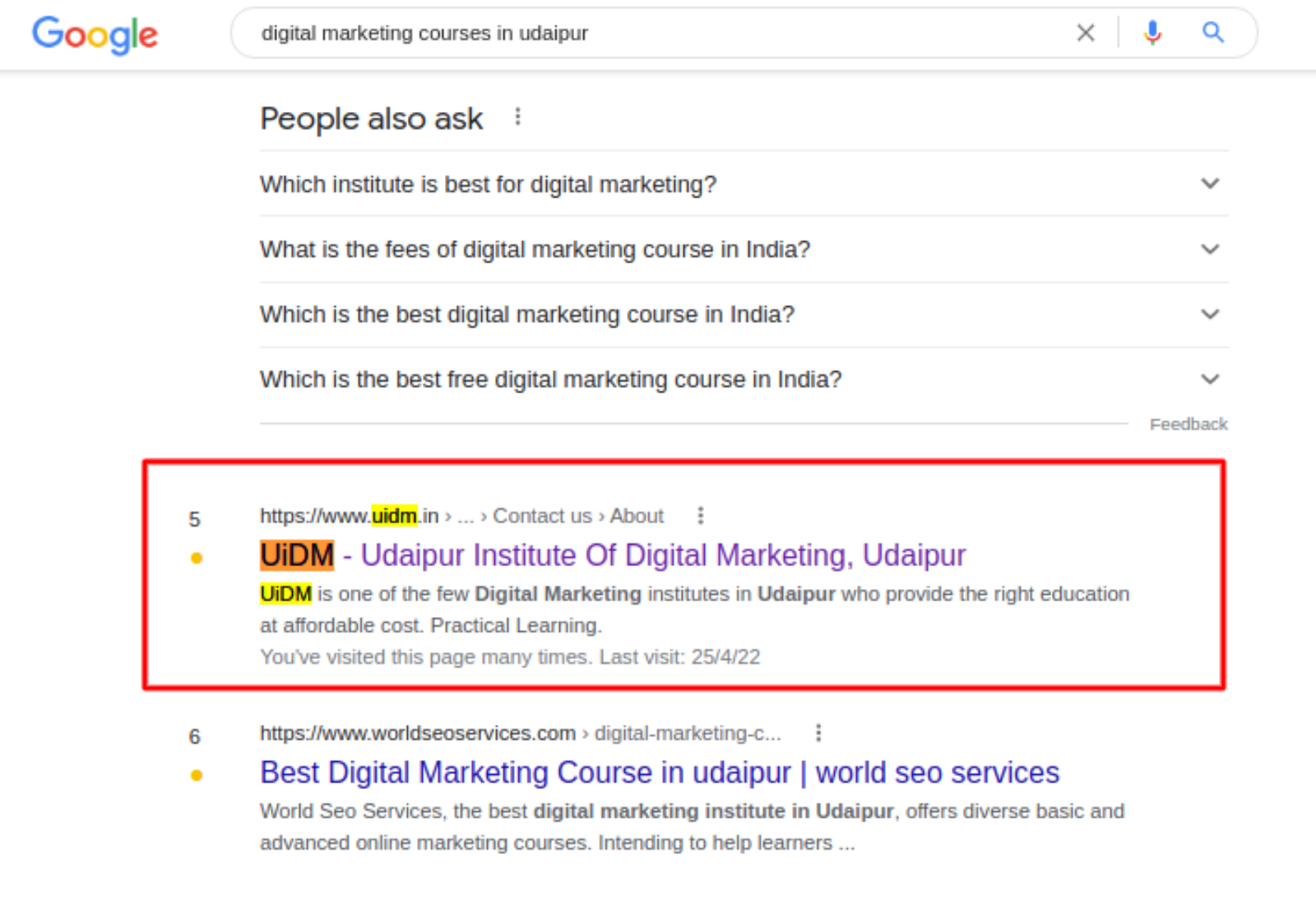Activate voice search with the microphone icon
Image resolution: width=1316 pixels, height=905 pixels.
[x=1153, y=33]
